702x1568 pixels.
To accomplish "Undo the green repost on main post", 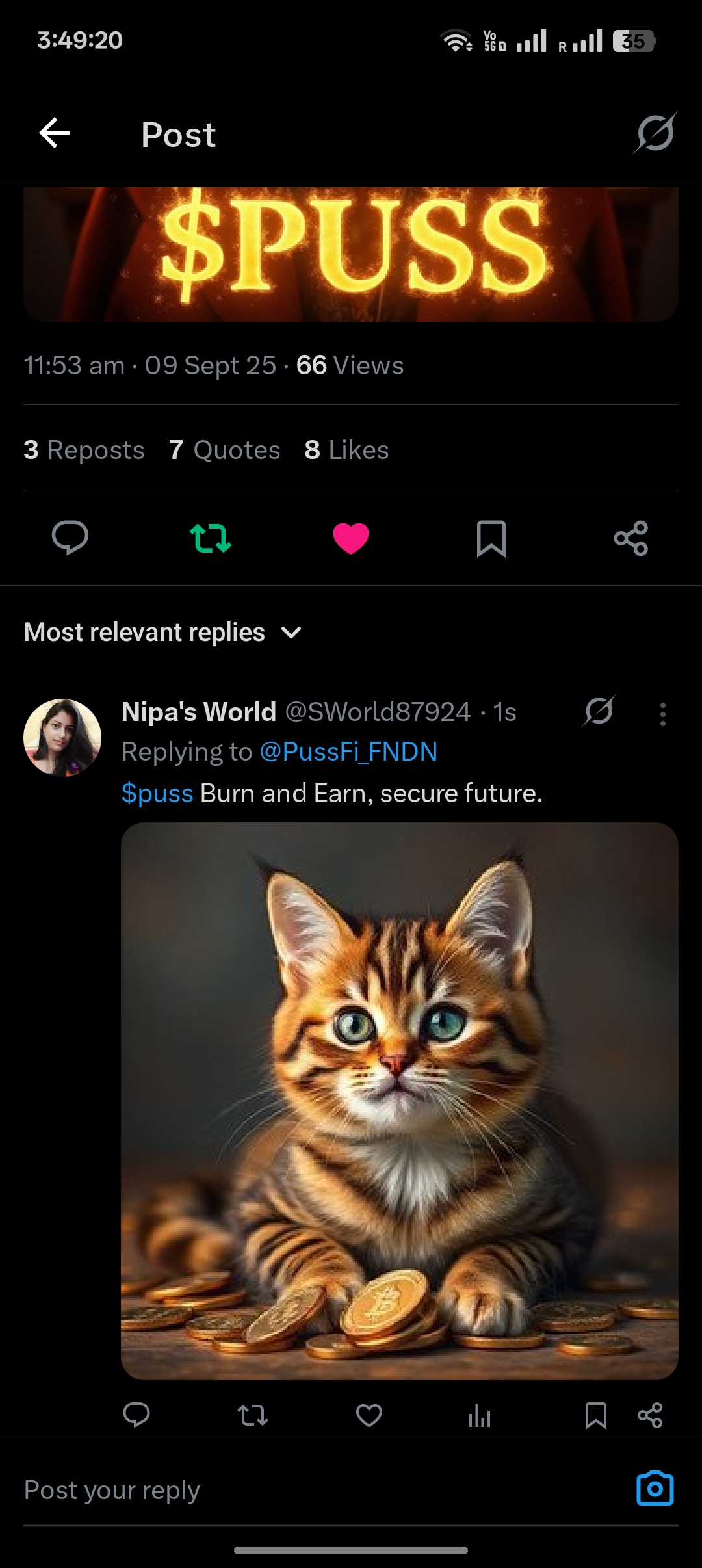I will point(211,538).
